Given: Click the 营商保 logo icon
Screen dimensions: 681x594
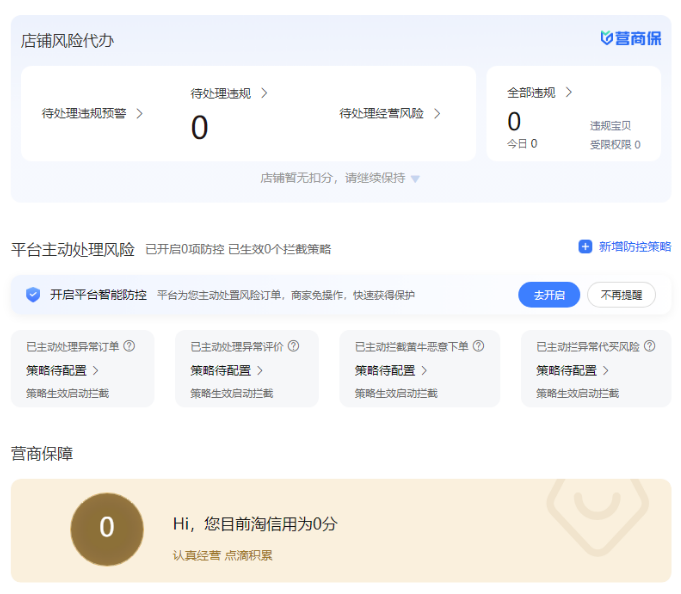Looking at the screenshot, I should 606,38.
